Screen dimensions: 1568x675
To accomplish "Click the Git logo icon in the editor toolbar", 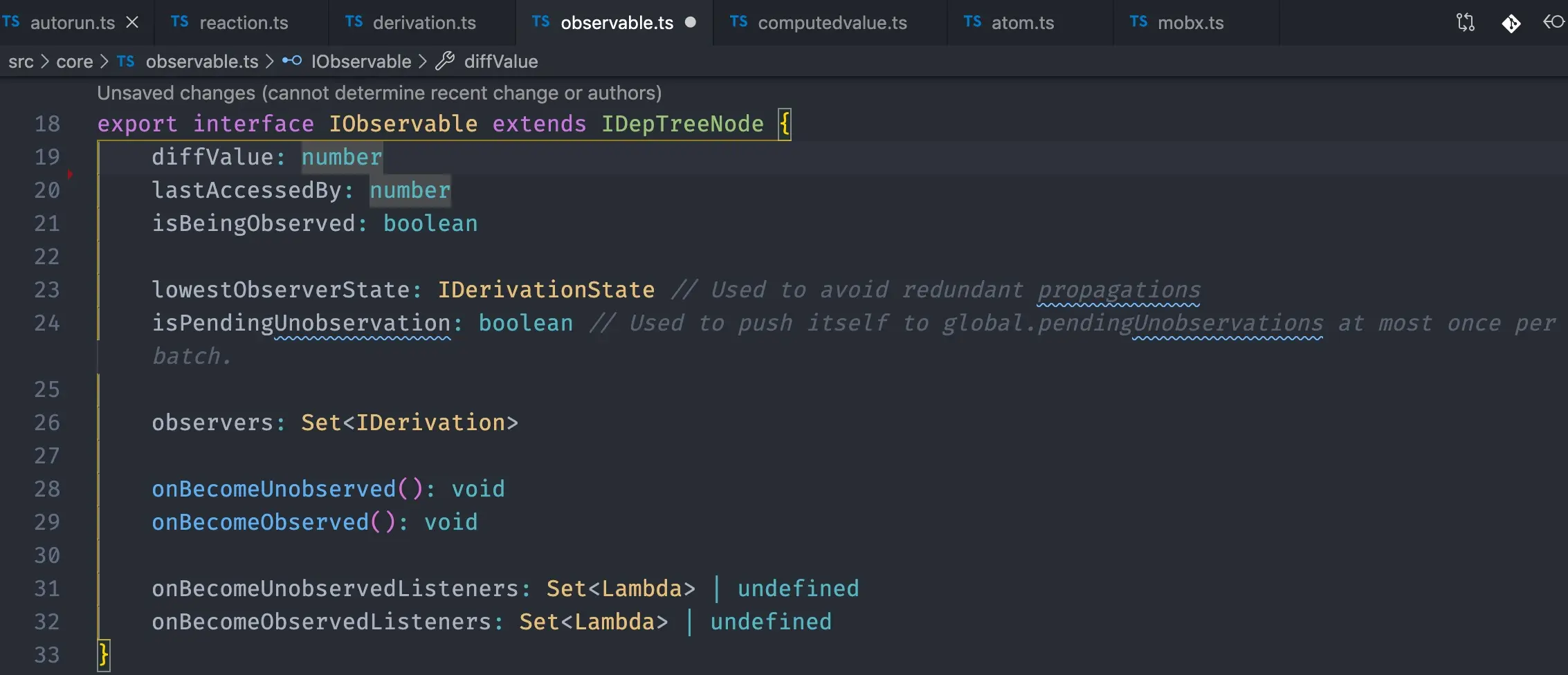I will pyautogui.click(x=1511, y=23).
